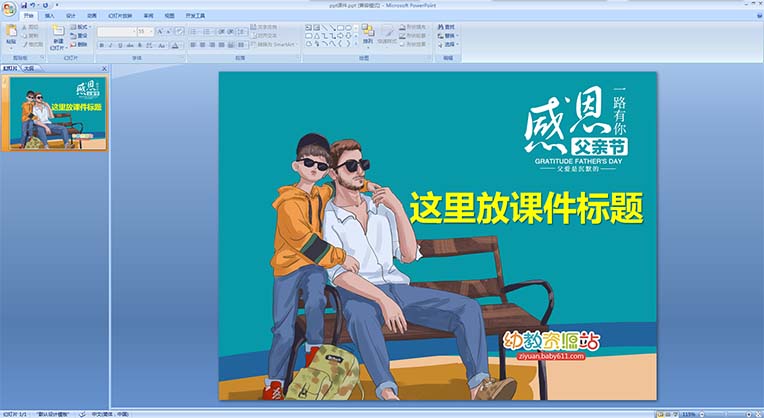Clear all formatting icon
The image size is (764, 418).
coord(180,31)
